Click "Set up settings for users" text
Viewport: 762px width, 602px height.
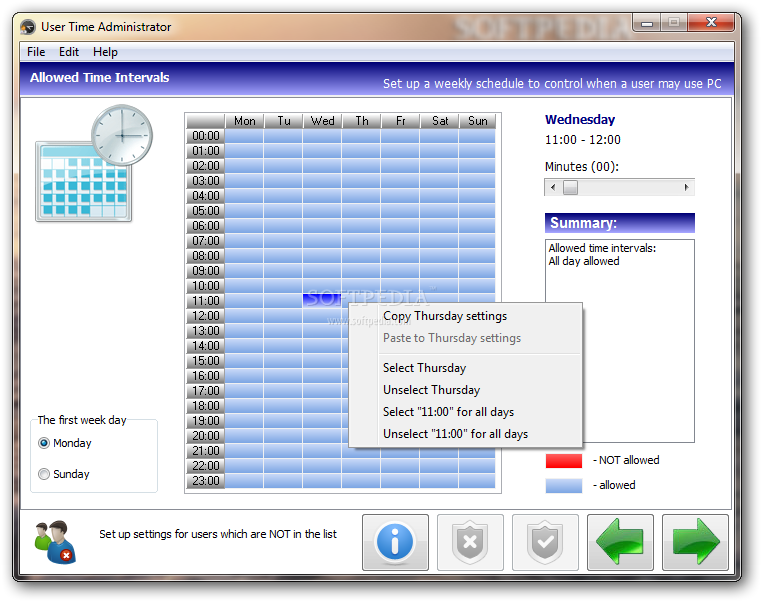coord(218,534)
